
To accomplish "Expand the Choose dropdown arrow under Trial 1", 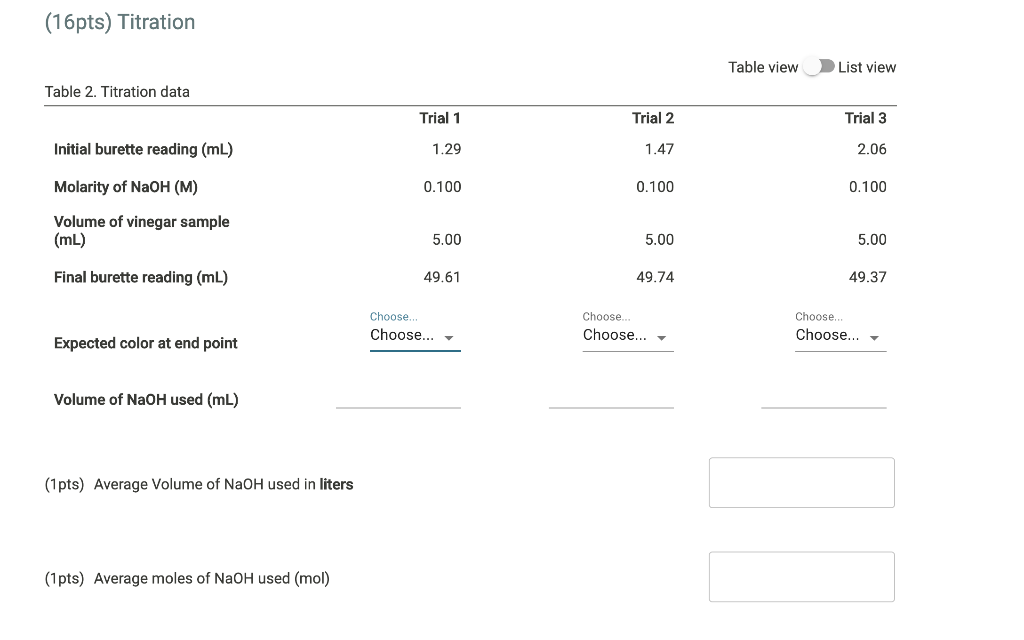I will click(x=449, y=337).
